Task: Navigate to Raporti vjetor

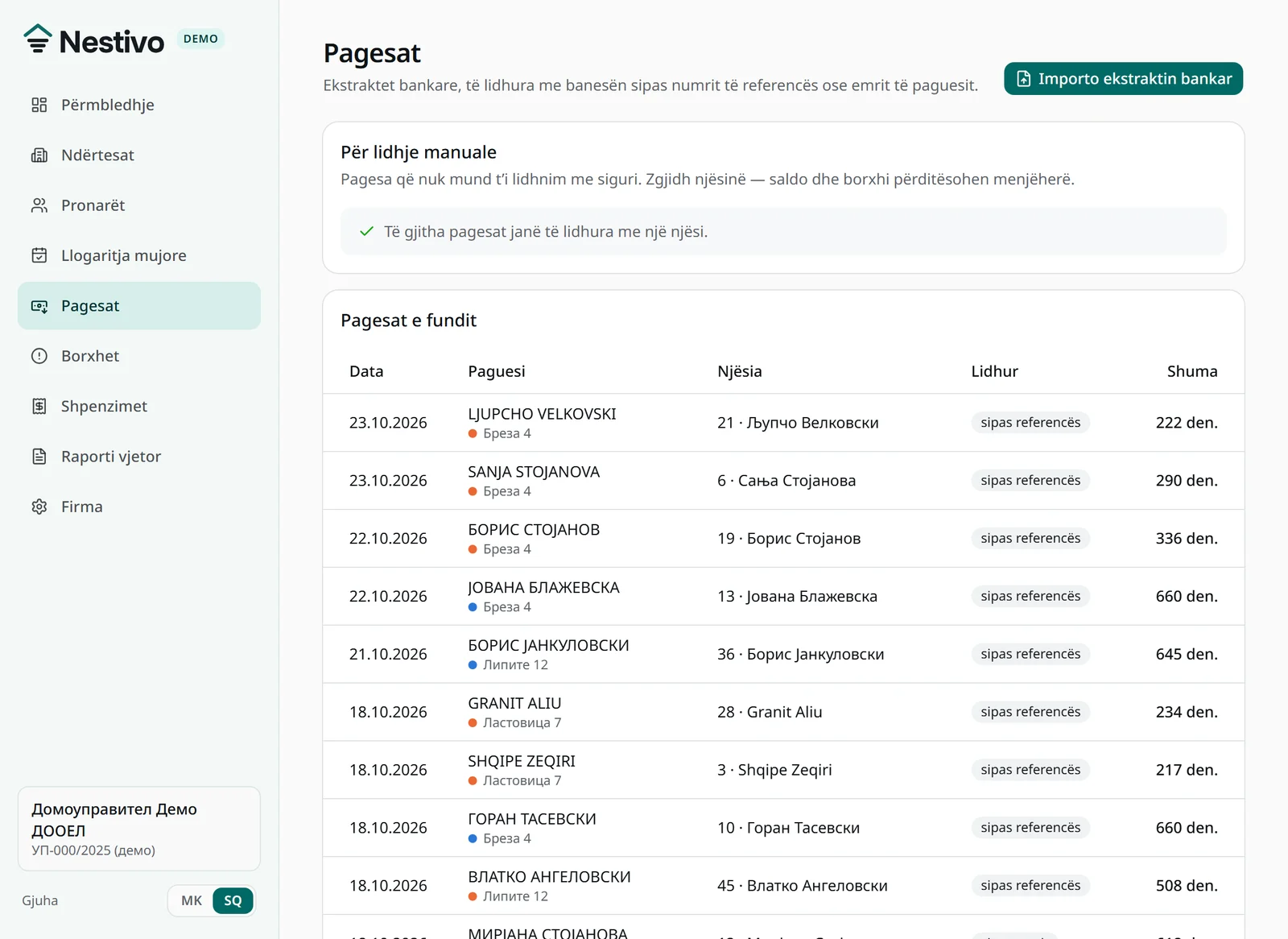Action: pos(139,457)
